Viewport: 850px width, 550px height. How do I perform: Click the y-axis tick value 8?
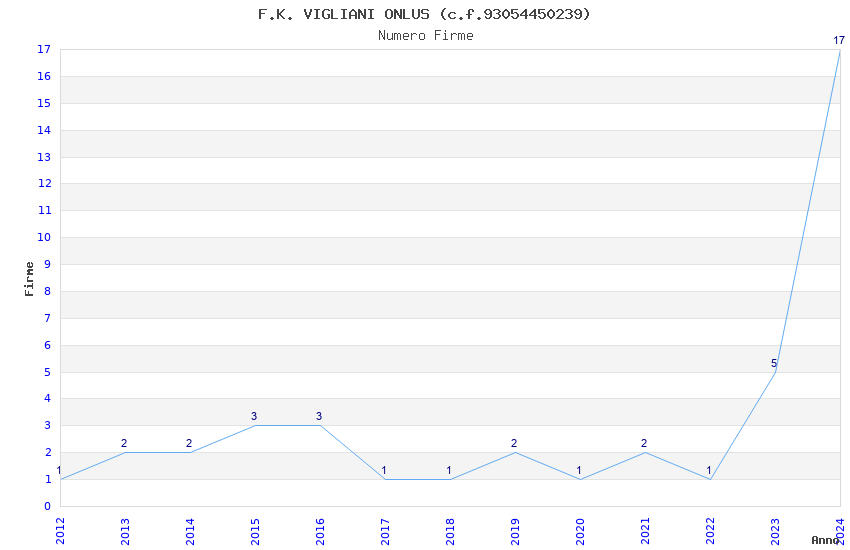coord(48,291)
